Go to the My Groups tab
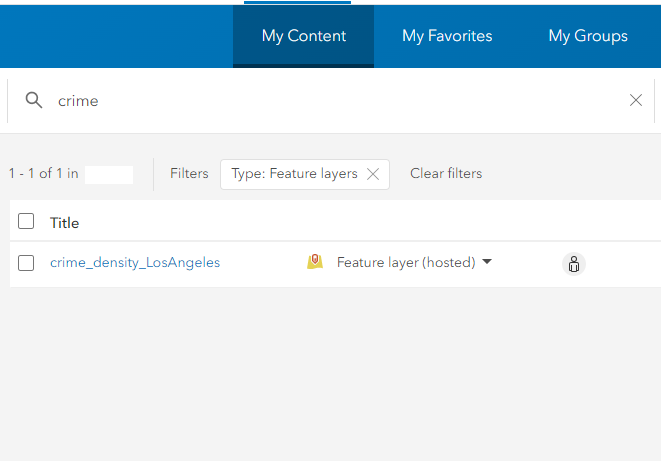Image resolution: width=661 pixels, height=461 pixels. pyautogui.click(x=588, y=36)
